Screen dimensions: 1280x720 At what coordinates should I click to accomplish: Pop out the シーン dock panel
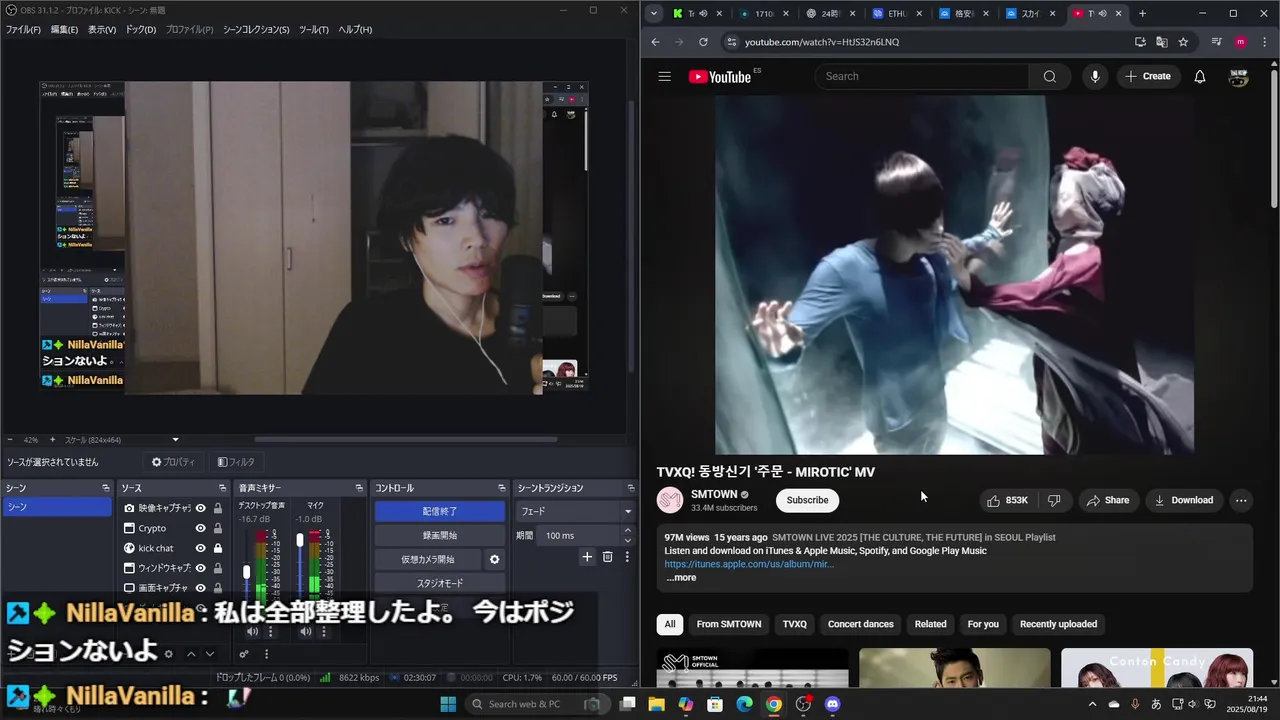[105, 488]
